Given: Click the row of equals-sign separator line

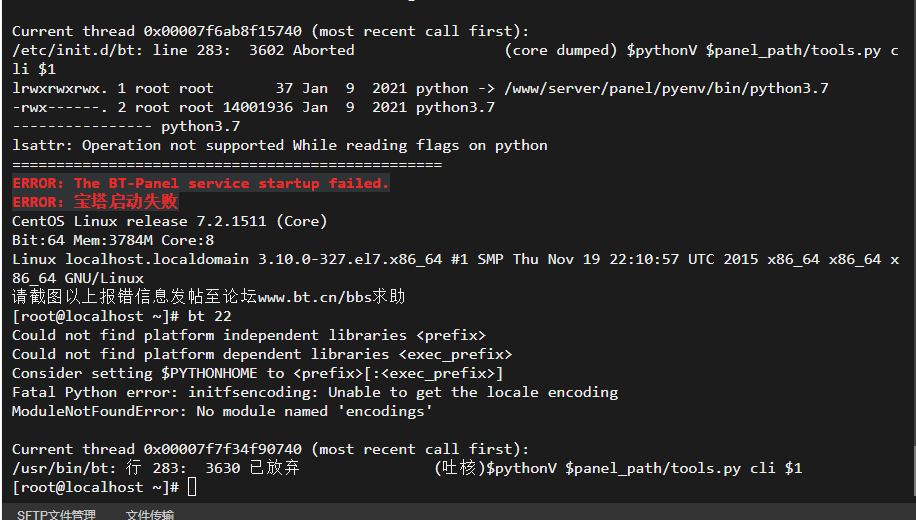Looking at the screenshot, I should (227, 165).
